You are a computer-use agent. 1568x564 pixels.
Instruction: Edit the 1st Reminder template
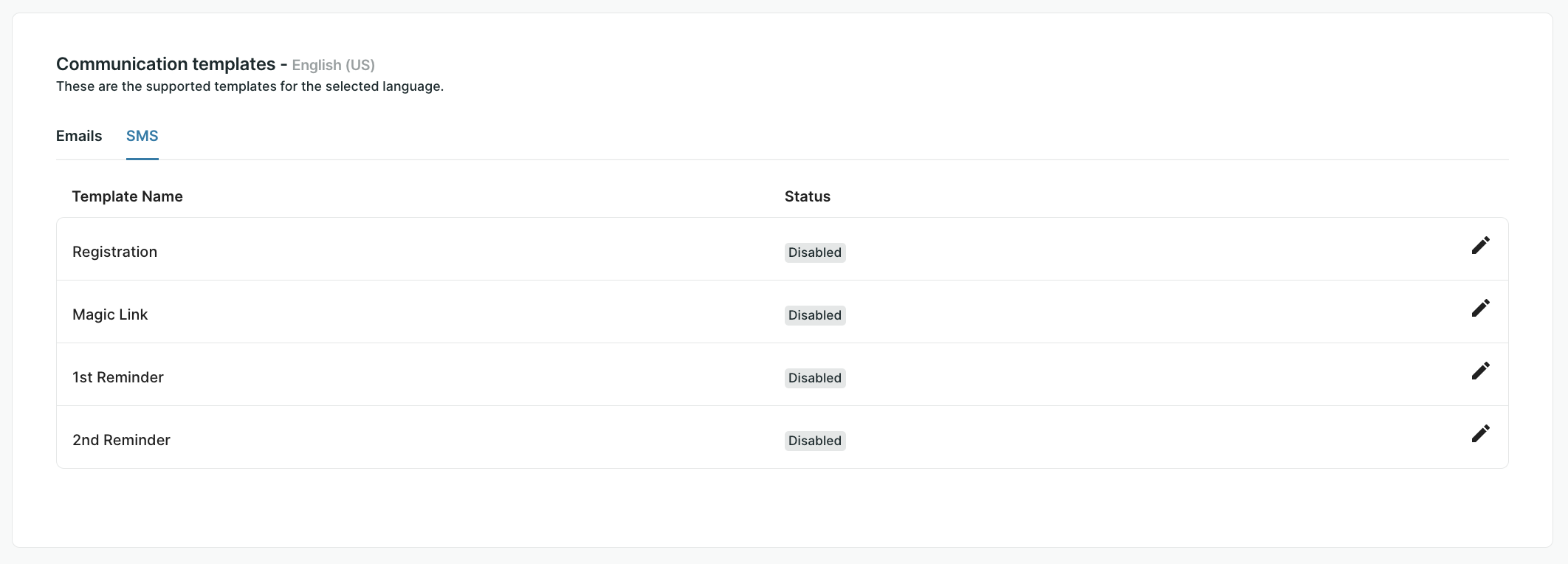(x=1481, y=371)
